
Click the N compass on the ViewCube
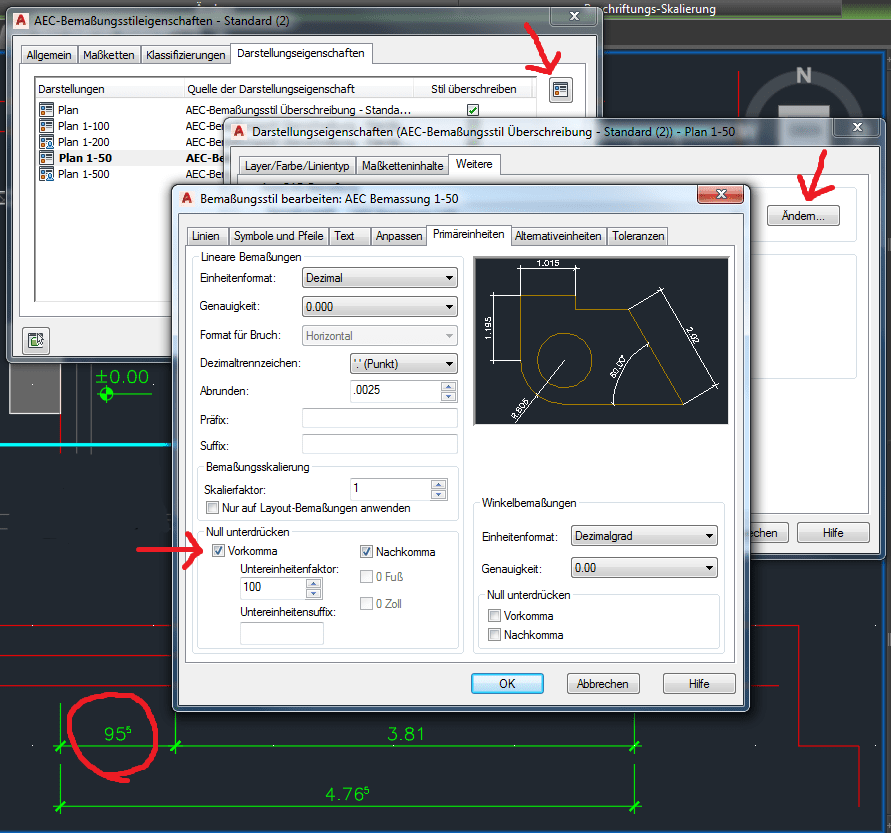tap(803, 75)
